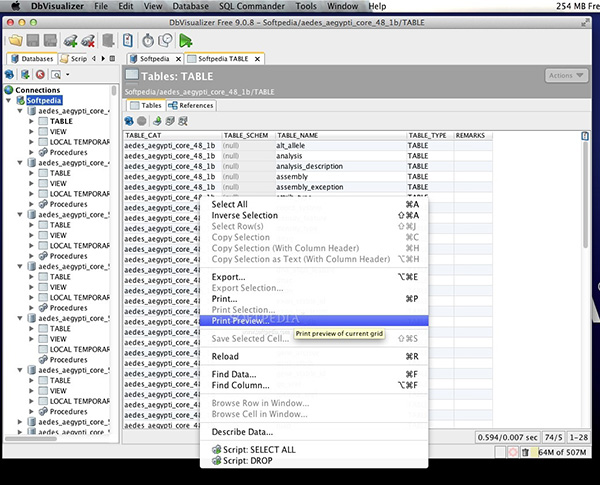Click the REMARKS column header
Viewport: 600px width, 485px height.
[473, 136]
